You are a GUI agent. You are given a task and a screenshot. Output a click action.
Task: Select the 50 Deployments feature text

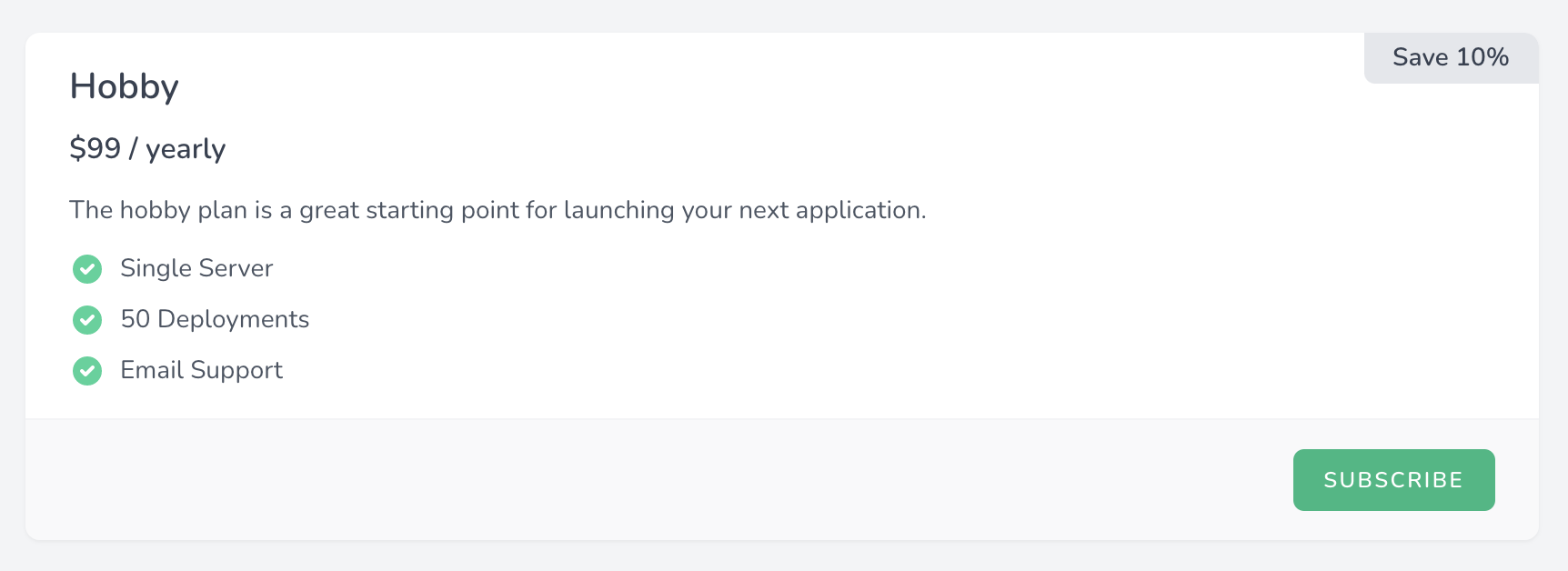click(215, 319)
